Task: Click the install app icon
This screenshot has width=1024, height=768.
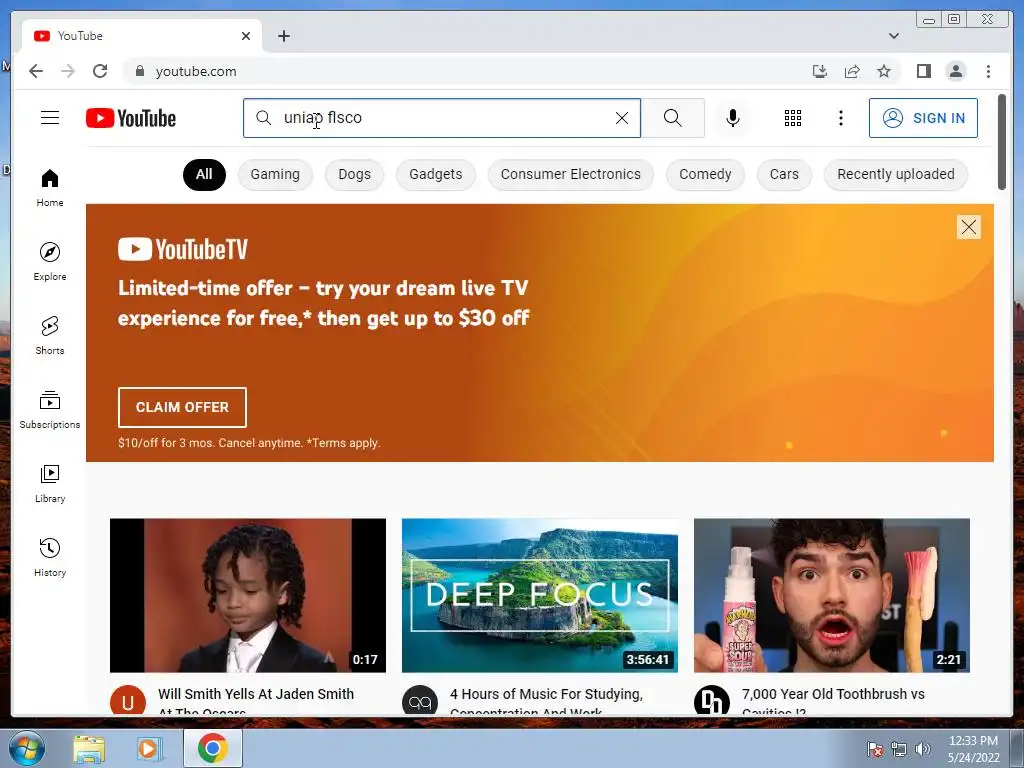Action: [820, 71]
